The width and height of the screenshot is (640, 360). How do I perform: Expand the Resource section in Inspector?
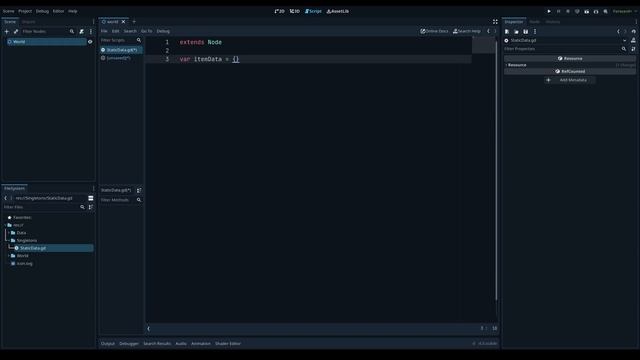tap(570, 65)
